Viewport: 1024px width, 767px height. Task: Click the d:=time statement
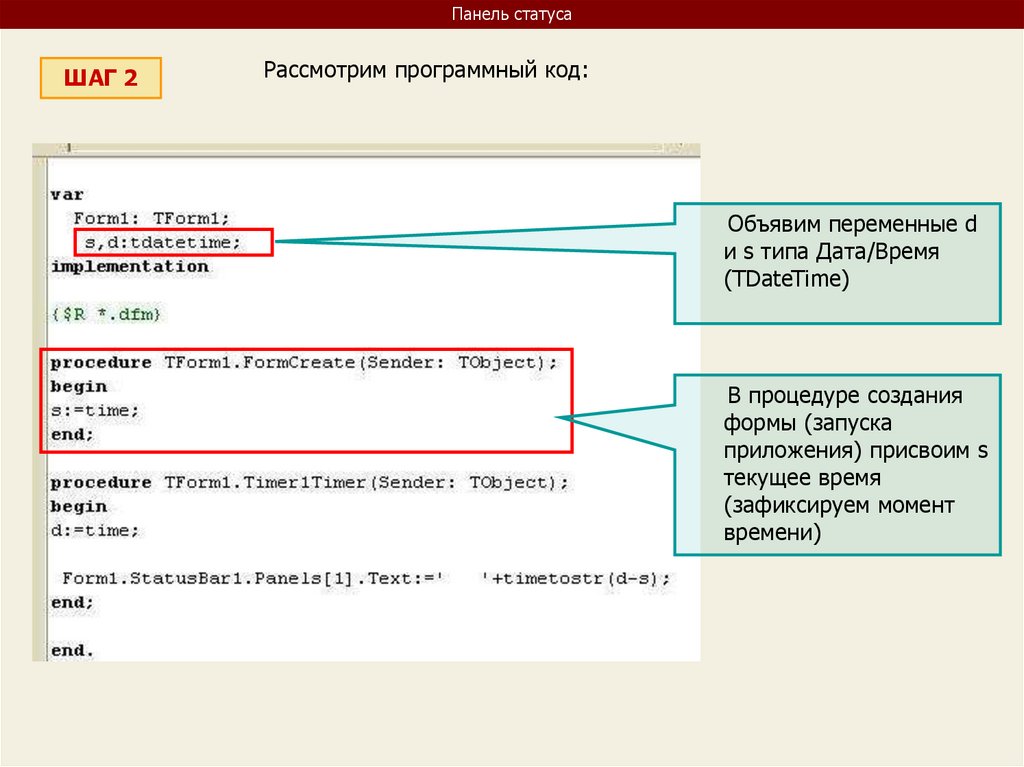tap(95, 530)
